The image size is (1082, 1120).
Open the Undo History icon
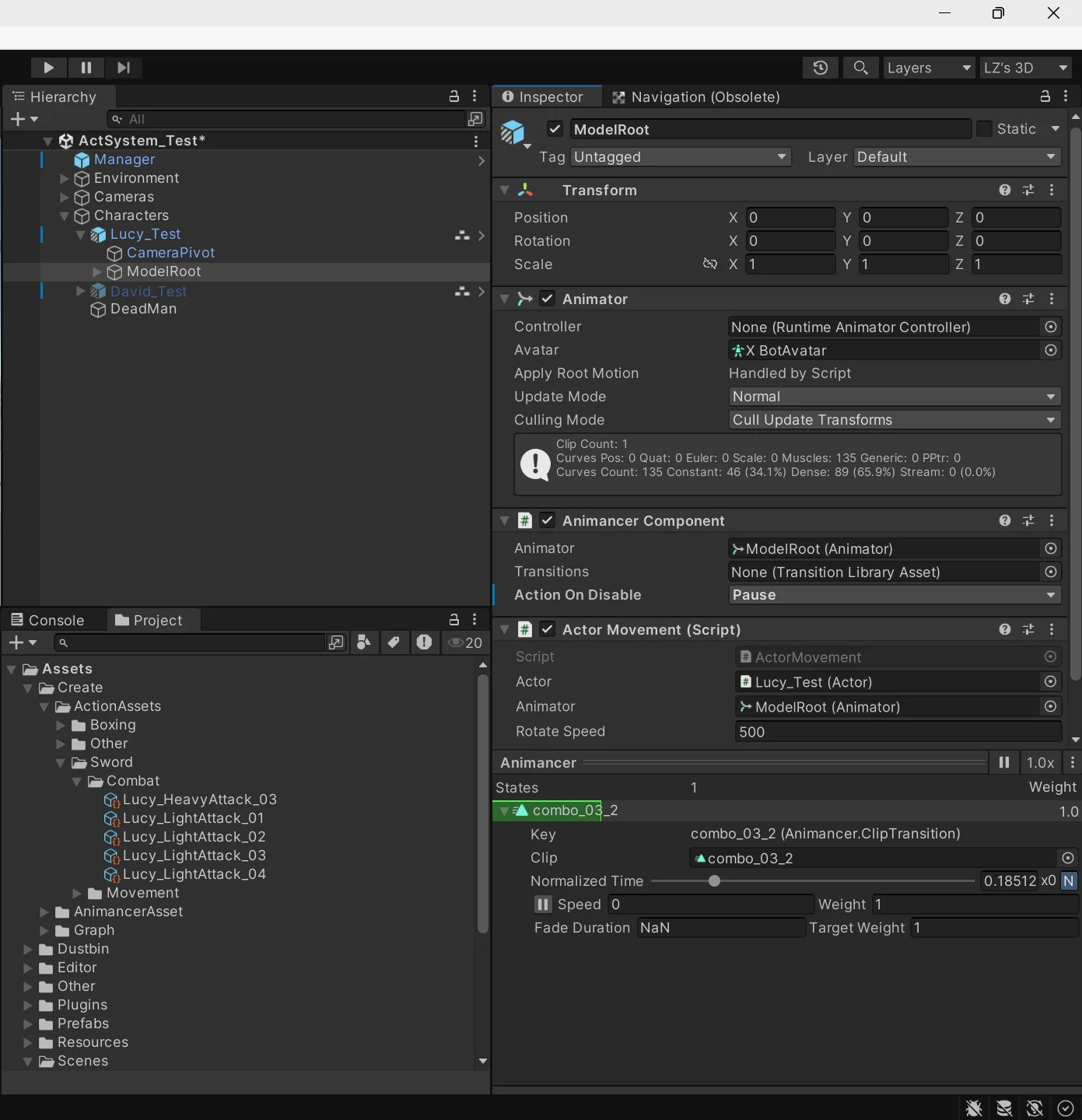820,68
